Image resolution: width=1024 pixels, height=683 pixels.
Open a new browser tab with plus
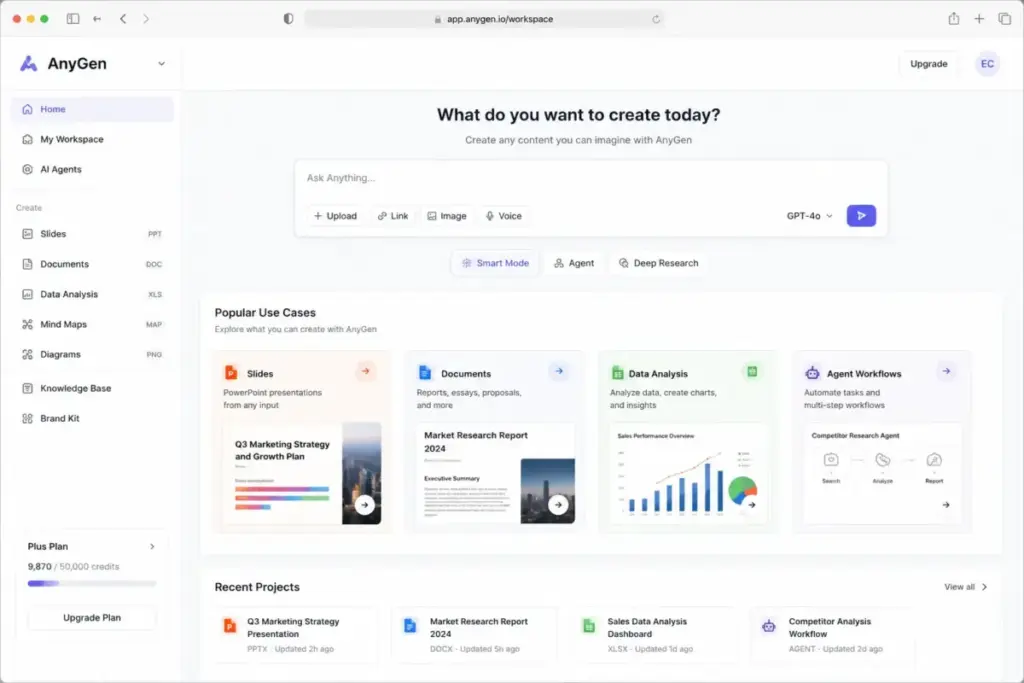coord(979,19)
